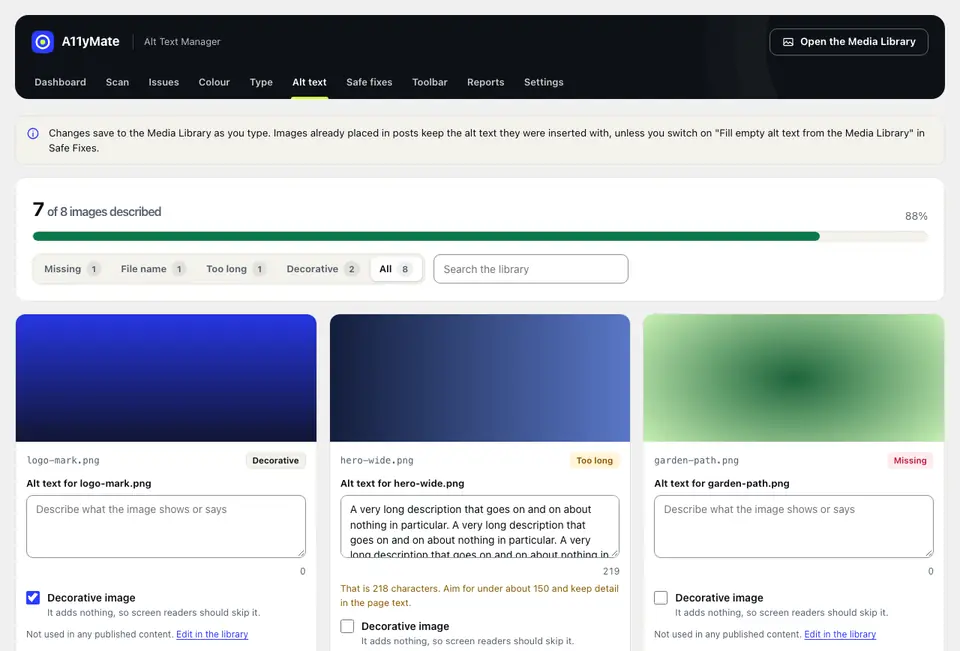The image size is (960, 651).
Task: Click the garden-path.png image thumbnail
Action: 793,378
